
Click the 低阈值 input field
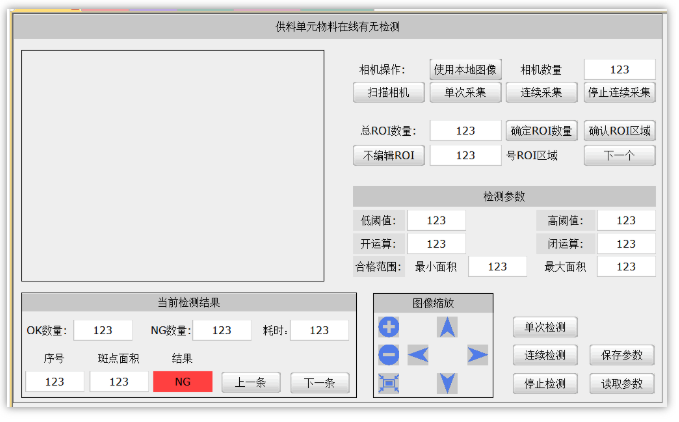click(436, 221)
